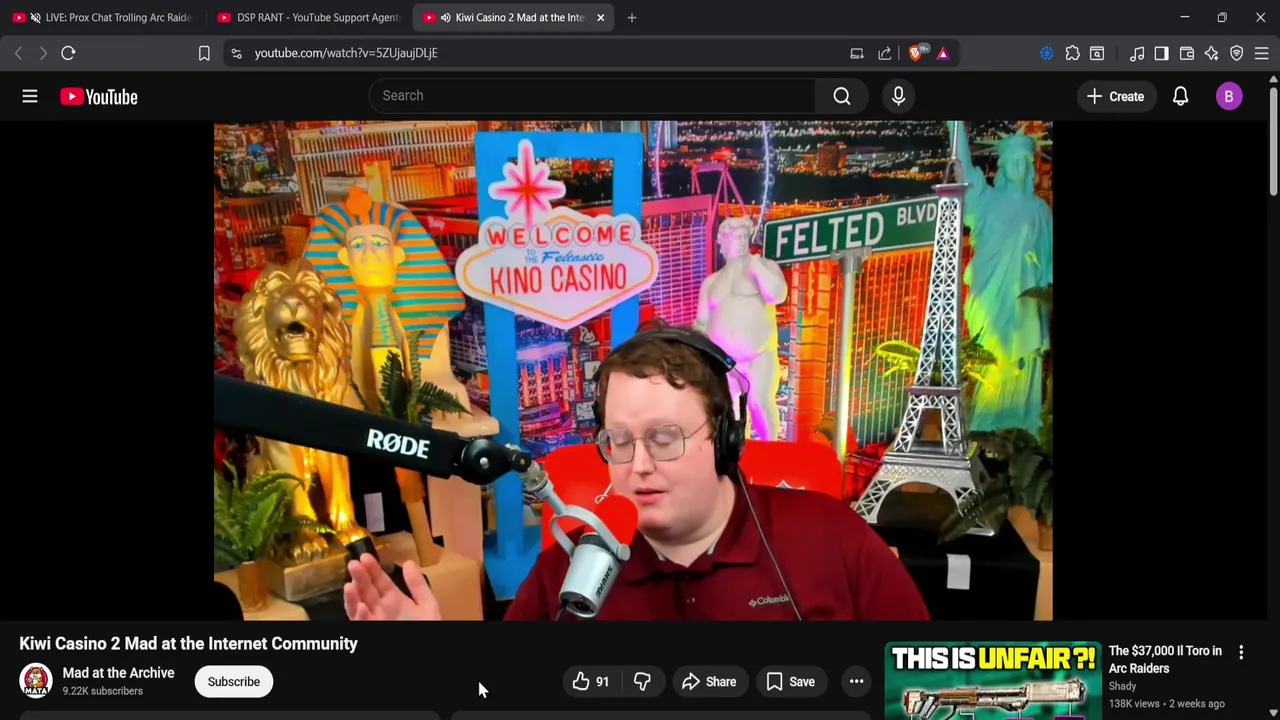Click the YouTube search box
This screenshot has height=720, width=1280.
point(592,96)
